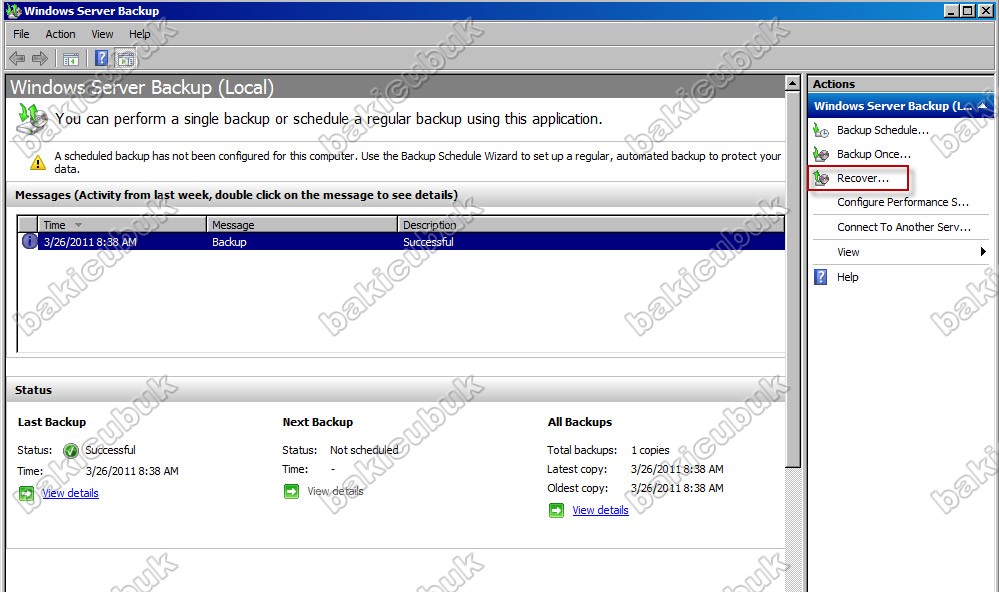This screenshot has width=999, height=592.
Task: Click the 1 copies total backups value
Action: coord(650,451)
